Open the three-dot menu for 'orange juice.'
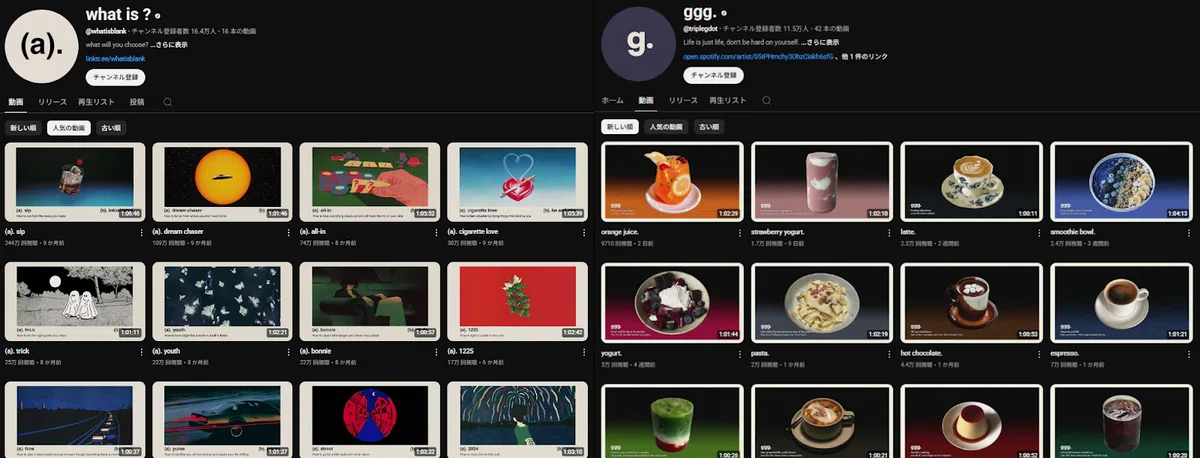This screenshot has width=1200, height=458. point(739,232)
